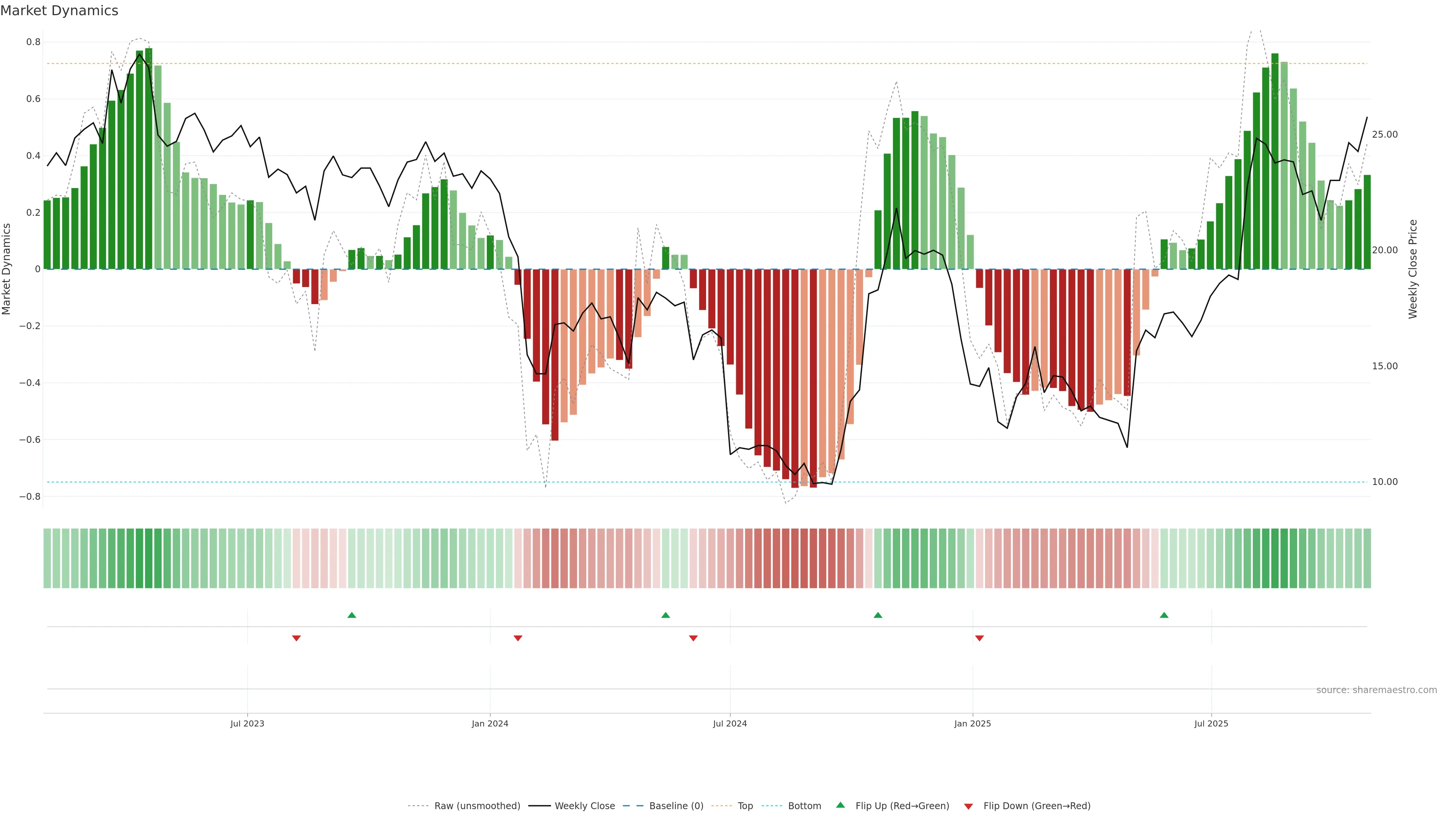Click the Flip Down legend triangle icon
The width and height of the screenshot is (1456, 819).
coord(968,806)
